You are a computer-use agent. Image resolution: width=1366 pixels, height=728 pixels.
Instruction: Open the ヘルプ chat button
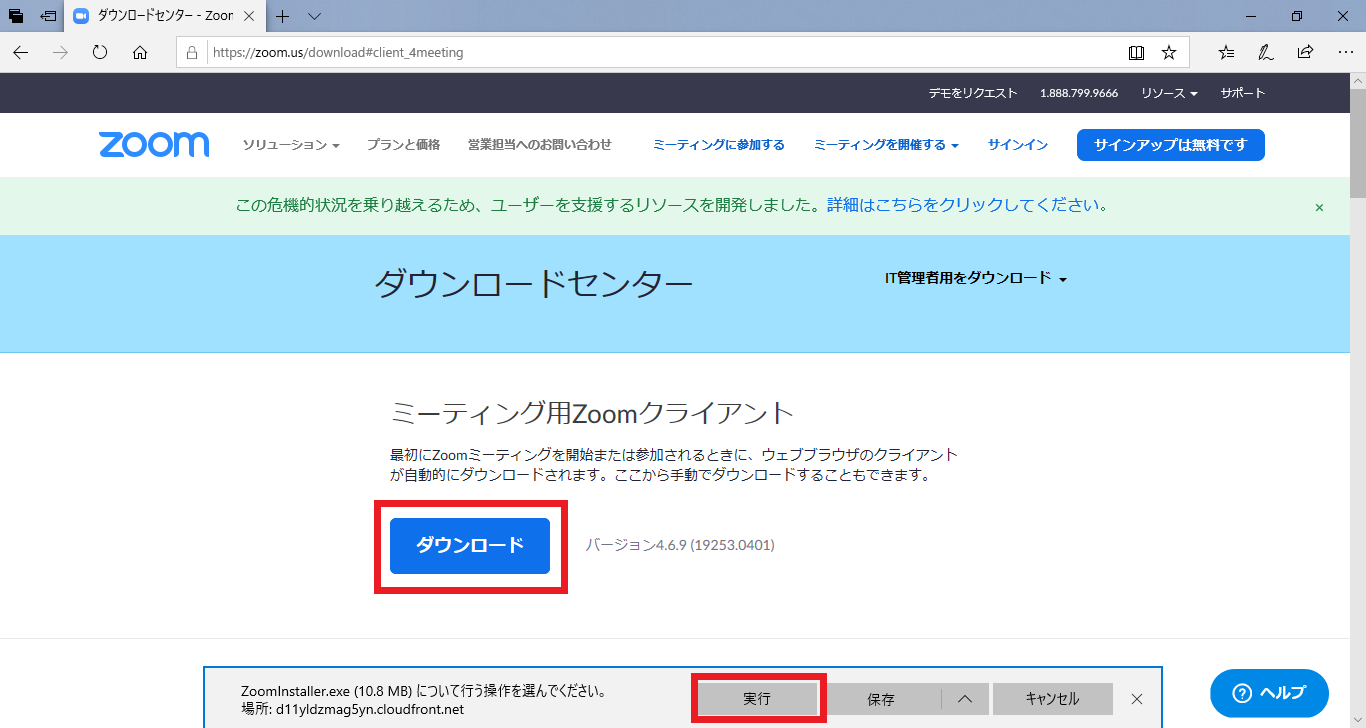coord(1269,693)
